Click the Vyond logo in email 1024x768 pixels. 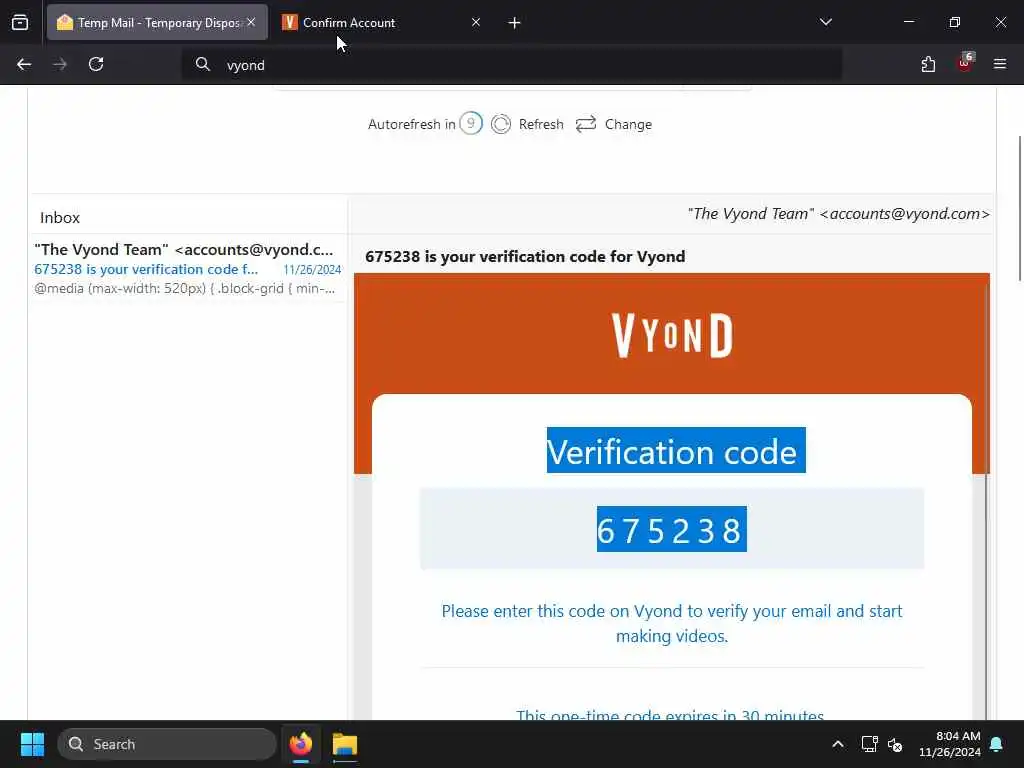672,335
